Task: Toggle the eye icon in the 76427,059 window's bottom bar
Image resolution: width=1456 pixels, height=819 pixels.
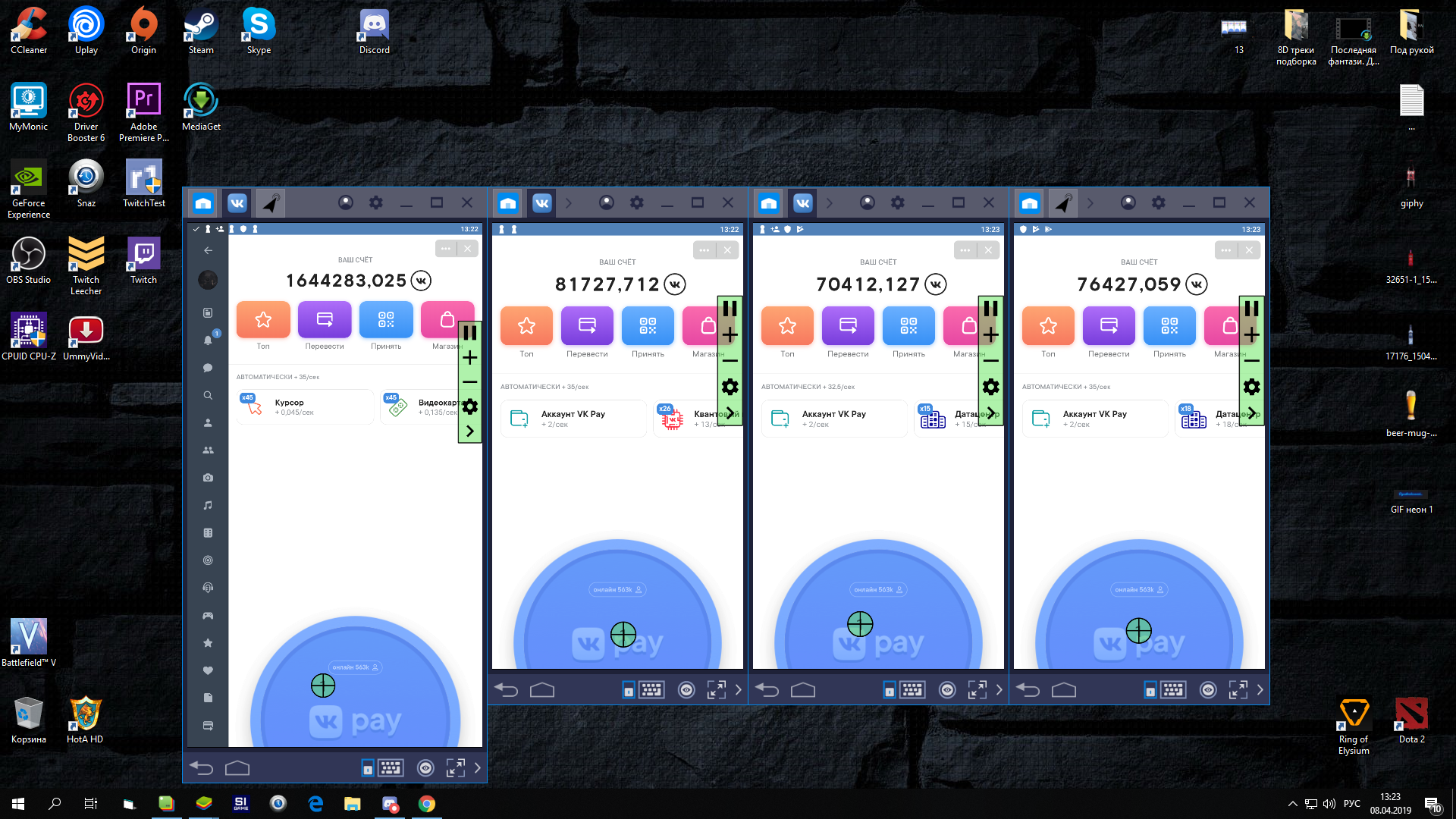Action: (1208, 690)
